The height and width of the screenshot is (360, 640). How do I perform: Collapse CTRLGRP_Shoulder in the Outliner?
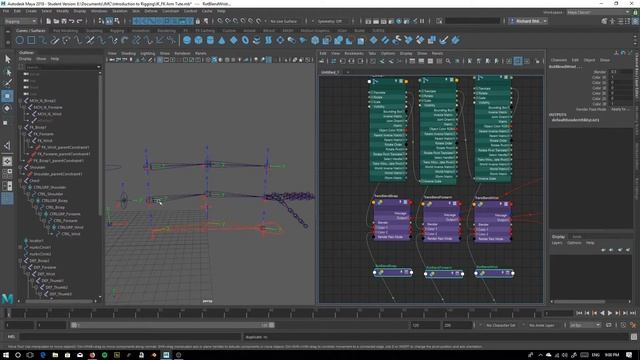(x=24, y=187)
